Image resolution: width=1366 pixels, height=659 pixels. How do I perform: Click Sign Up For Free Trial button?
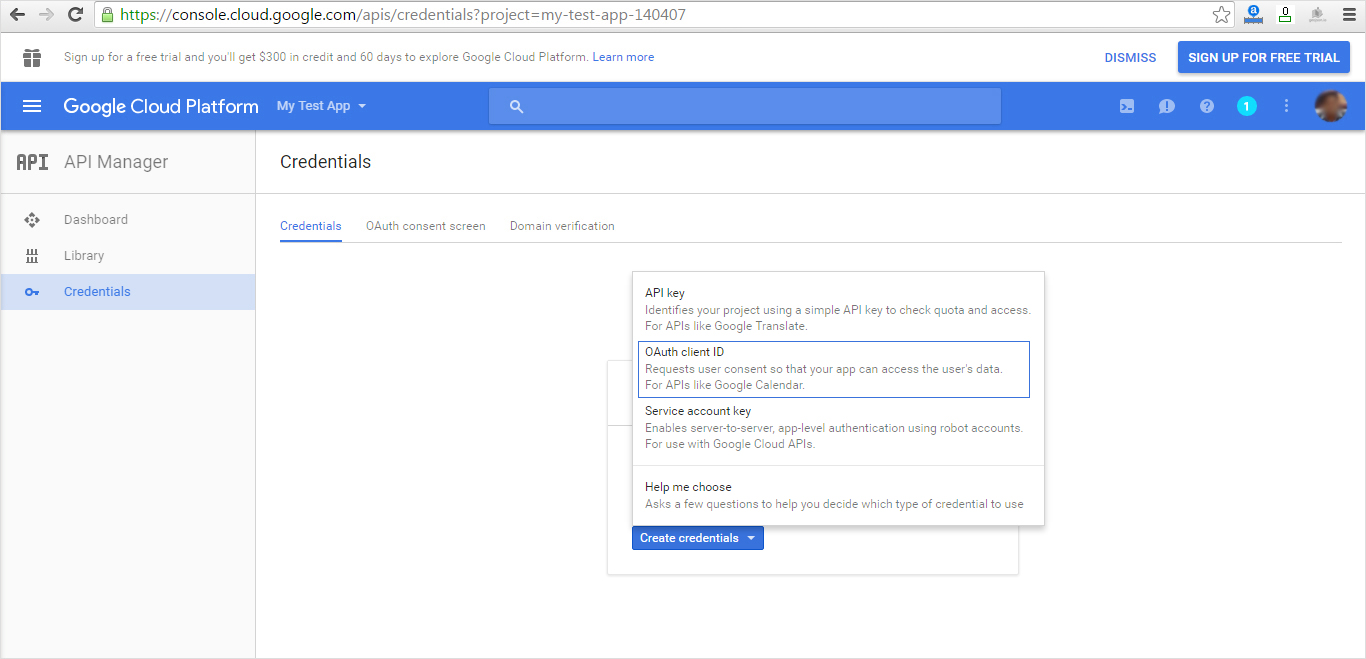(x=1264, y=57)
